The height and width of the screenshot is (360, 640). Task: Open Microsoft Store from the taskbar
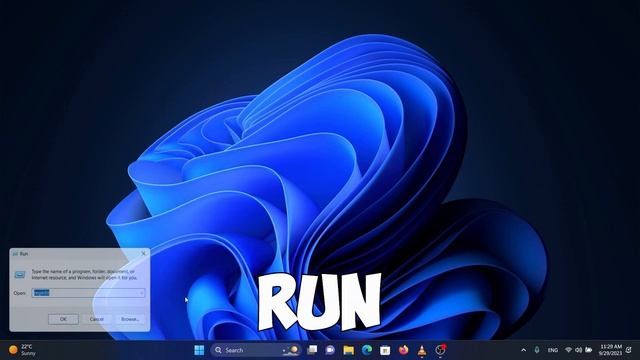385,350
